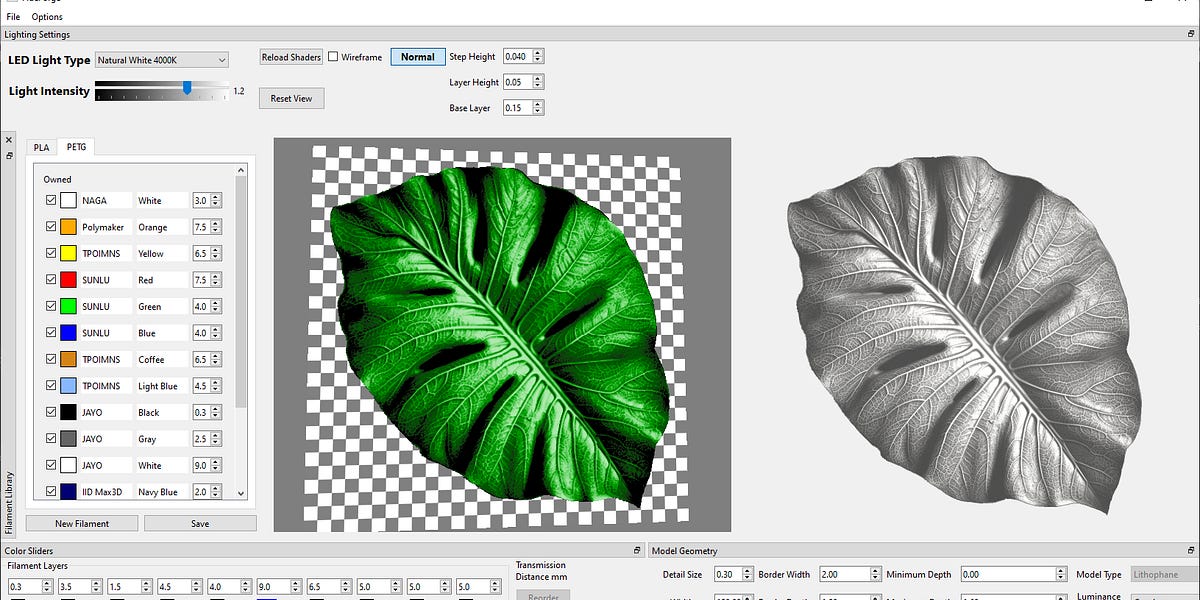
Task: Uncheck the SUNLU Green filament checkbox
Action: click(51, 306)
